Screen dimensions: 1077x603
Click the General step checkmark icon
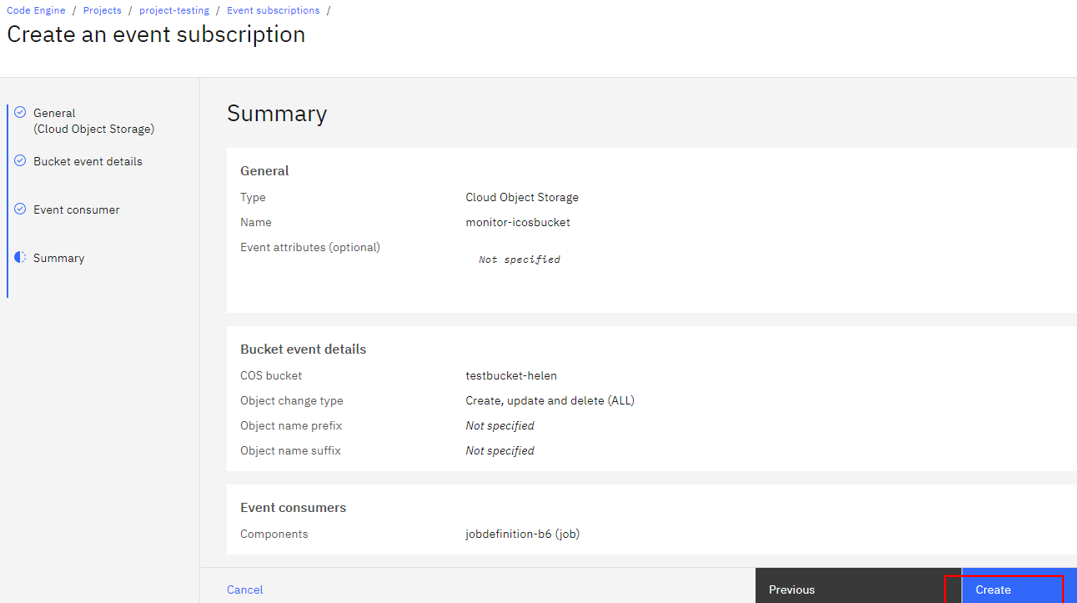click(x=20, y=112)
